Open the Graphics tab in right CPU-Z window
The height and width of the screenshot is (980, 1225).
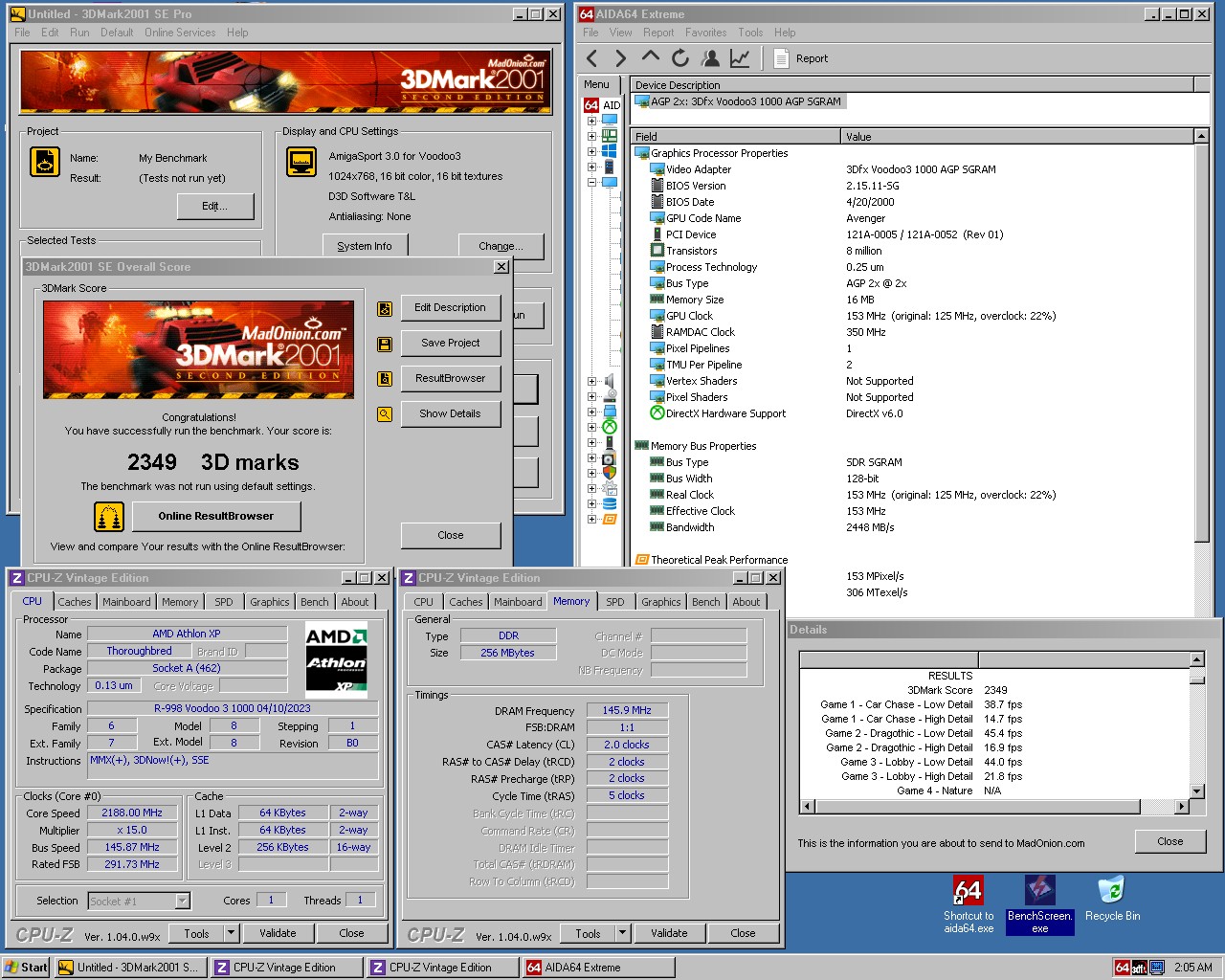tap(661, 602)
